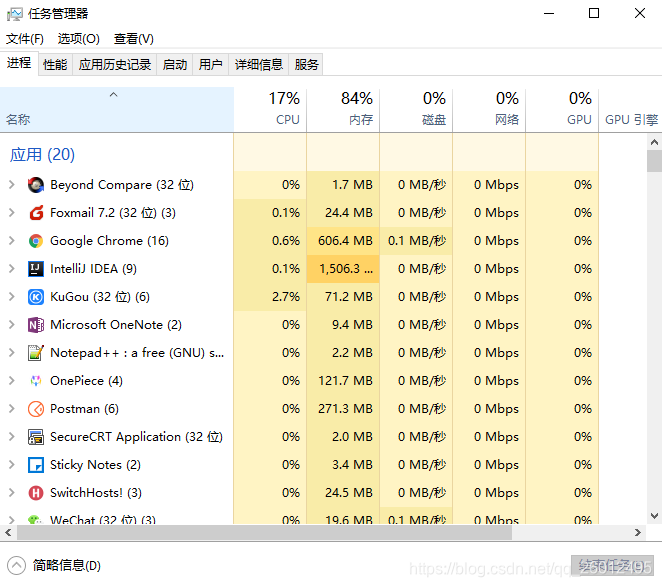Image resolution: width=662 pixels, height=587 pixels.
Task: Sort by the CPU column header
Action: coord(270,109)
